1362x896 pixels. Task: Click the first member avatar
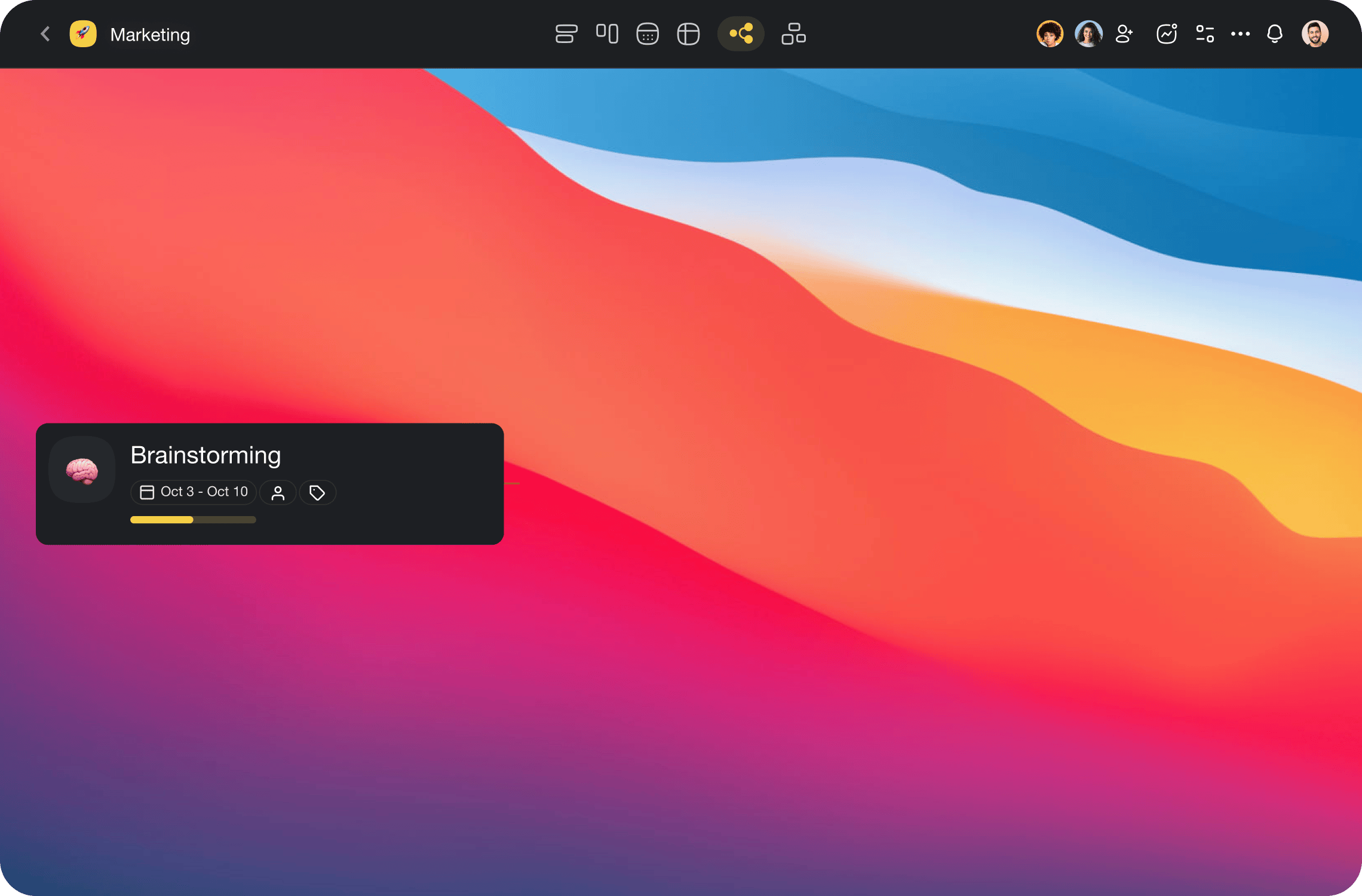click(1050, 34)
